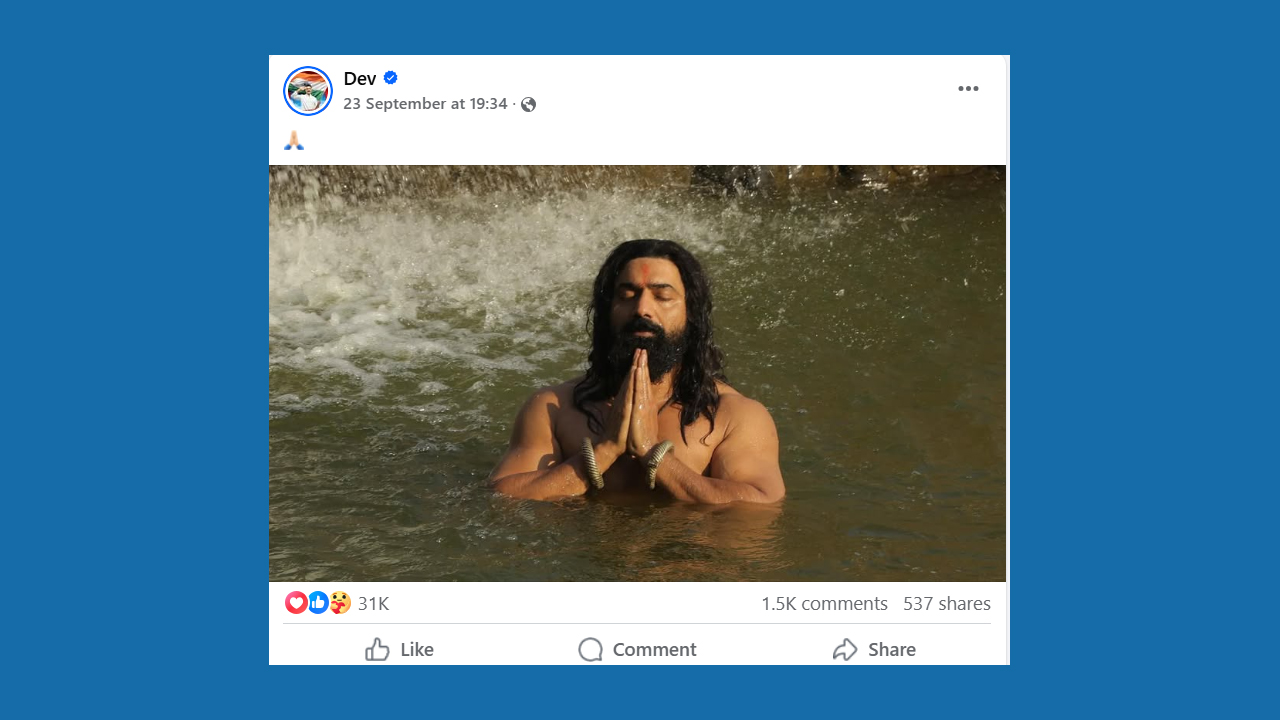Open the post timestamp 23 September link
Image resolution: width=1280 pixels, height=720 pixels.
coord(425,104)
